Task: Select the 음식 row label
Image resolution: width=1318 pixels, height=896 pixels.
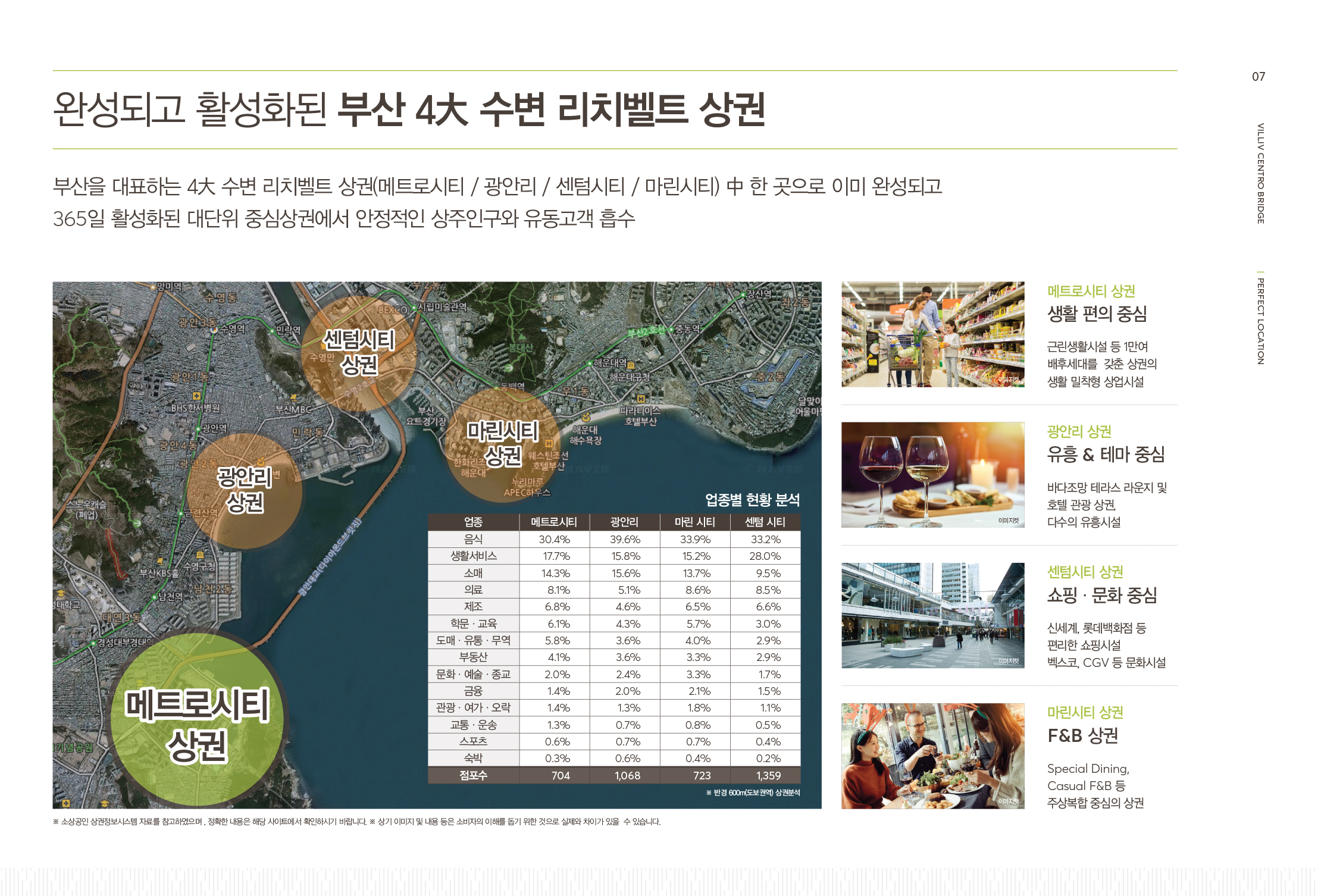Action: click(473, 539)
